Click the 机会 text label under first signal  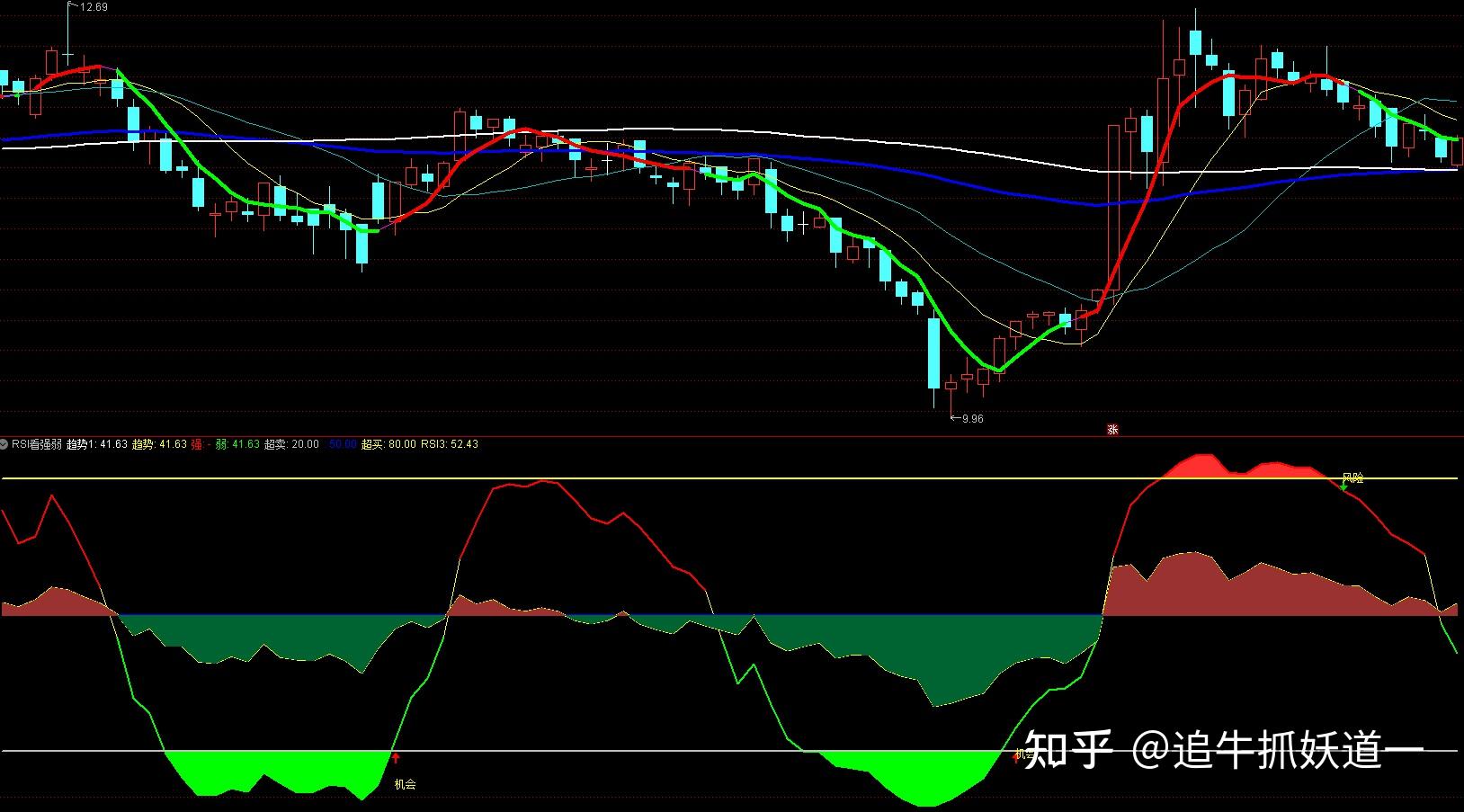(x=406, y=784)
